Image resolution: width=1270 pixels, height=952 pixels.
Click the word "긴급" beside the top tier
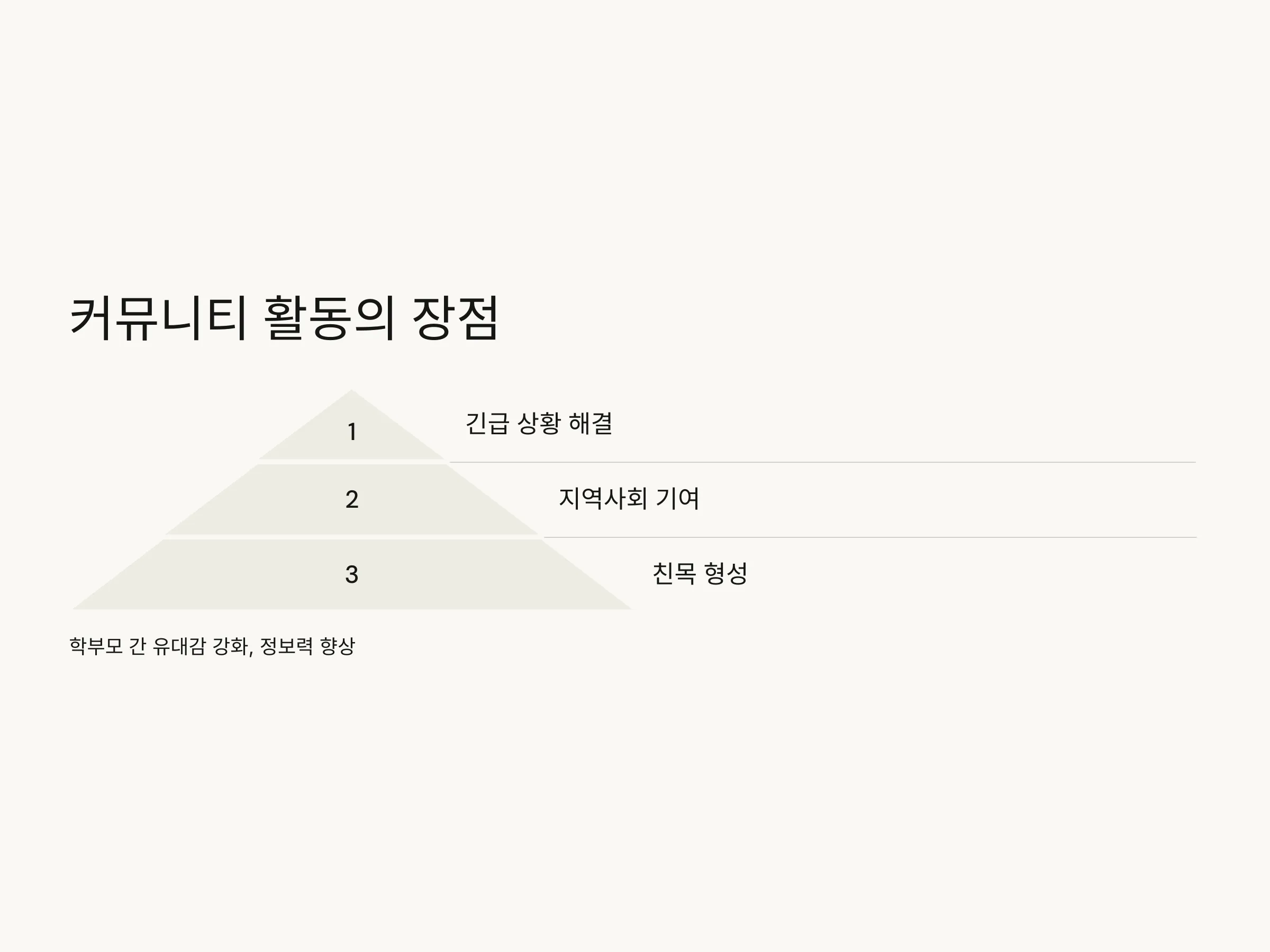tap(487, 424)
